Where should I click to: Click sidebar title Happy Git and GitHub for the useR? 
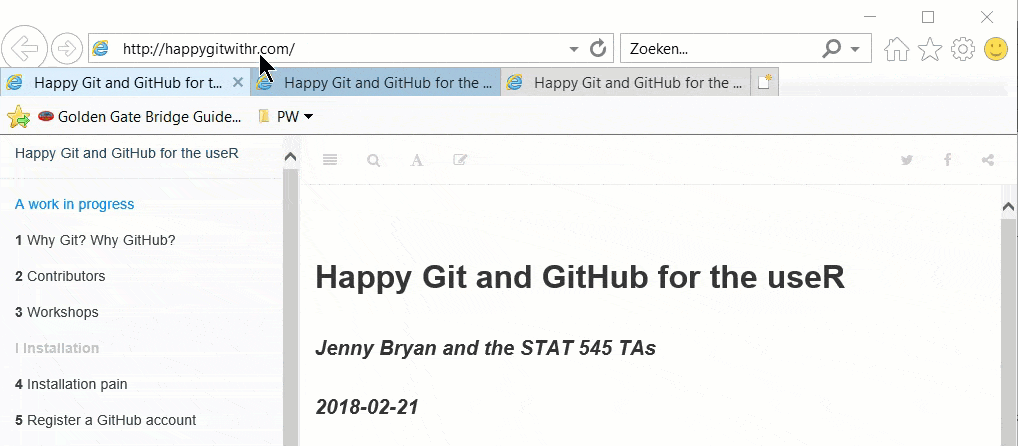click(127, 153)
